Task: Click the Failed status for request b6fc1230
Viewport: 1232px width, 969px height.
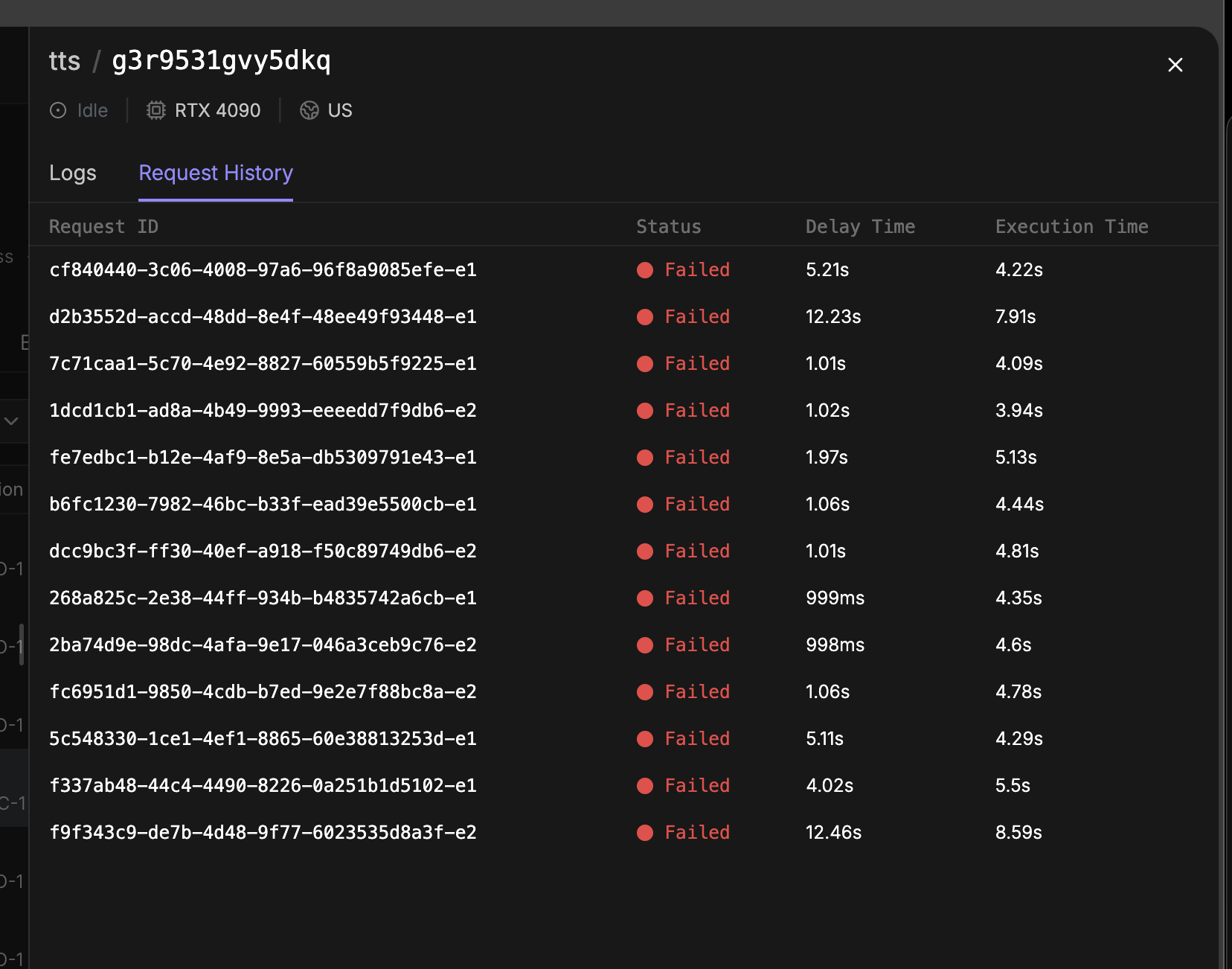Action: (x=697, y=505)
